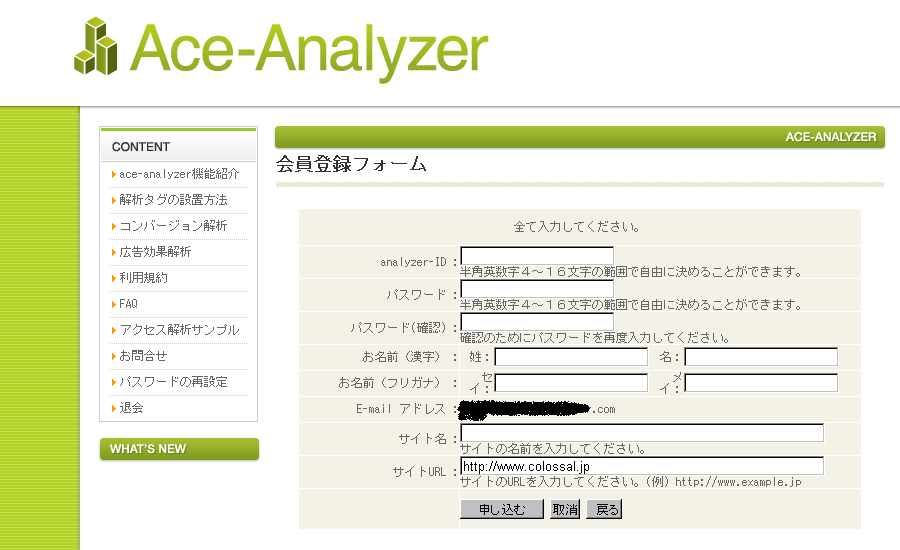This screenshot has height=550, width=900.
Task: Focus the パスワード(確認) input field
Action: [537, 322]
